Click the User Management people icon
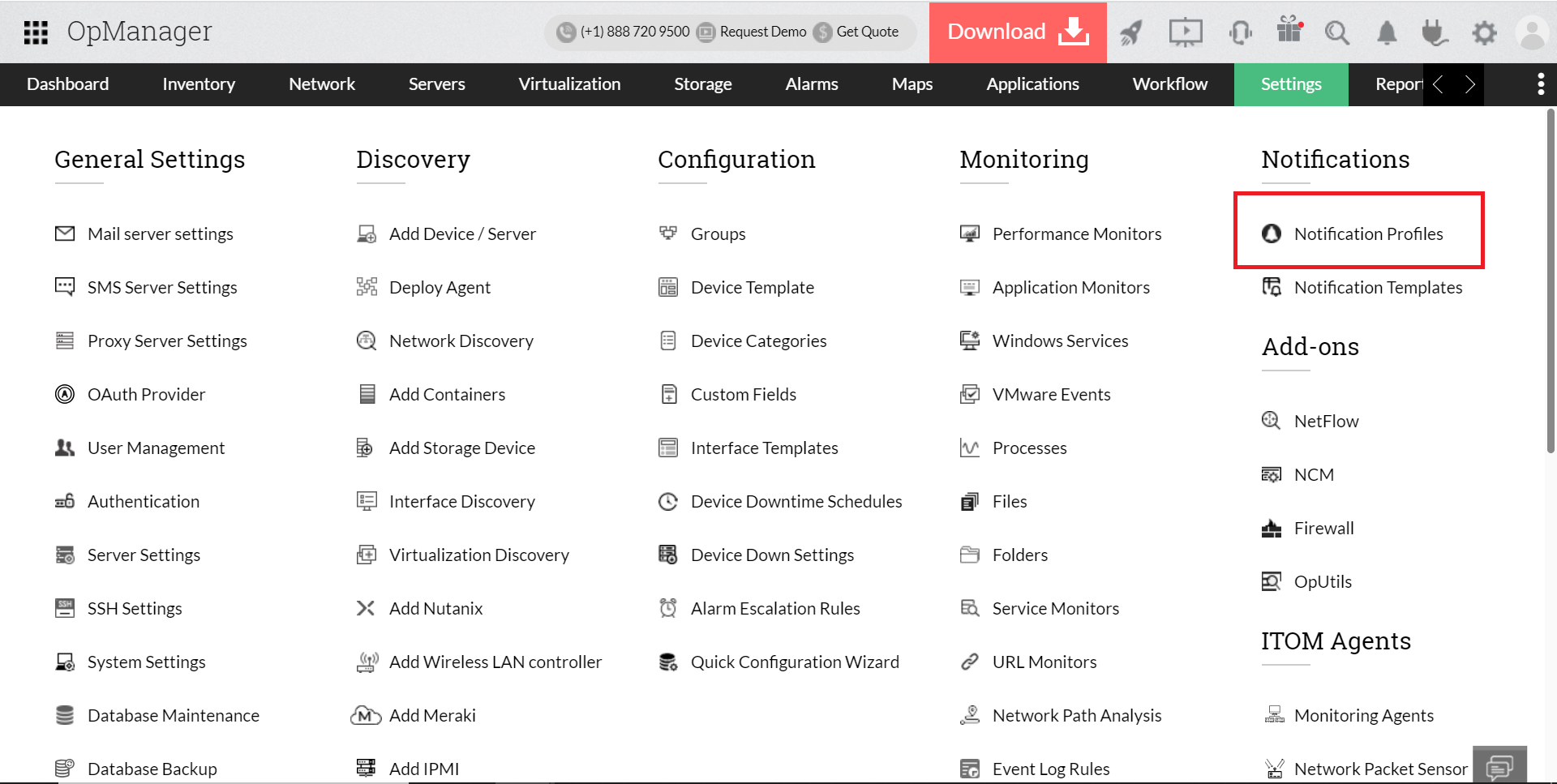The height and width of the screenshot is (784, 1557). pos(65,448)
